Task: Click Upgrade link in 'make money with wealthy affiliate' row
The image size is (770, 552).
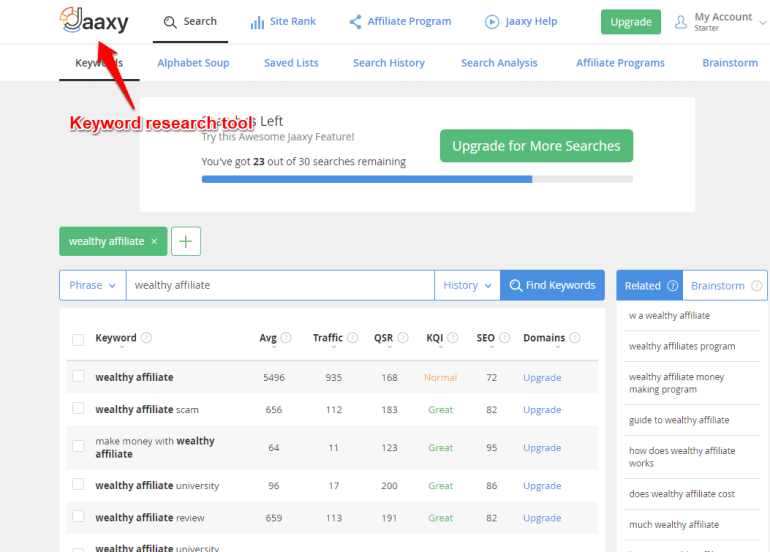Action: point(542,447)
